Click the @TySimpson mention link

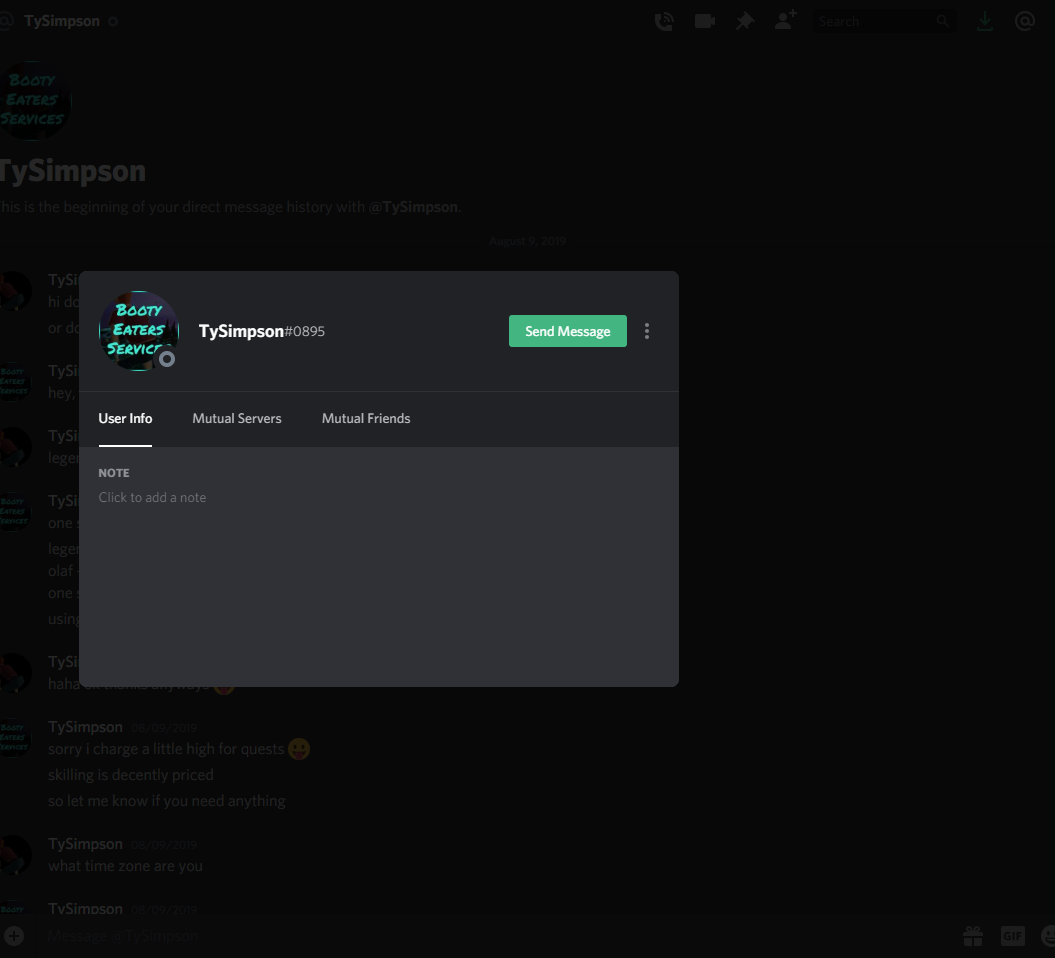click(413, 207)
